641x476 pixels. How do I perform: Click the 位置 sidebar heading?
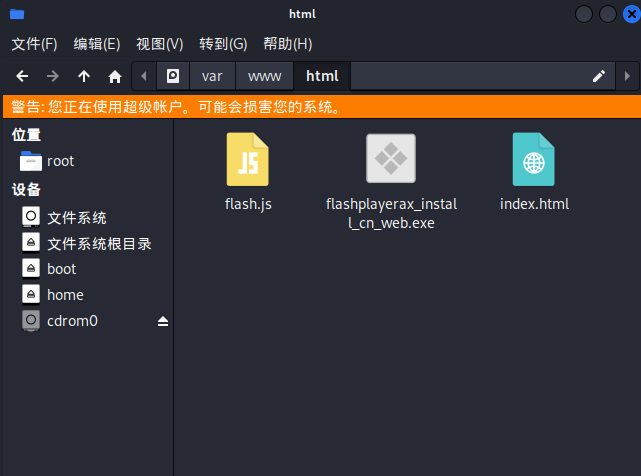point(26,135)
